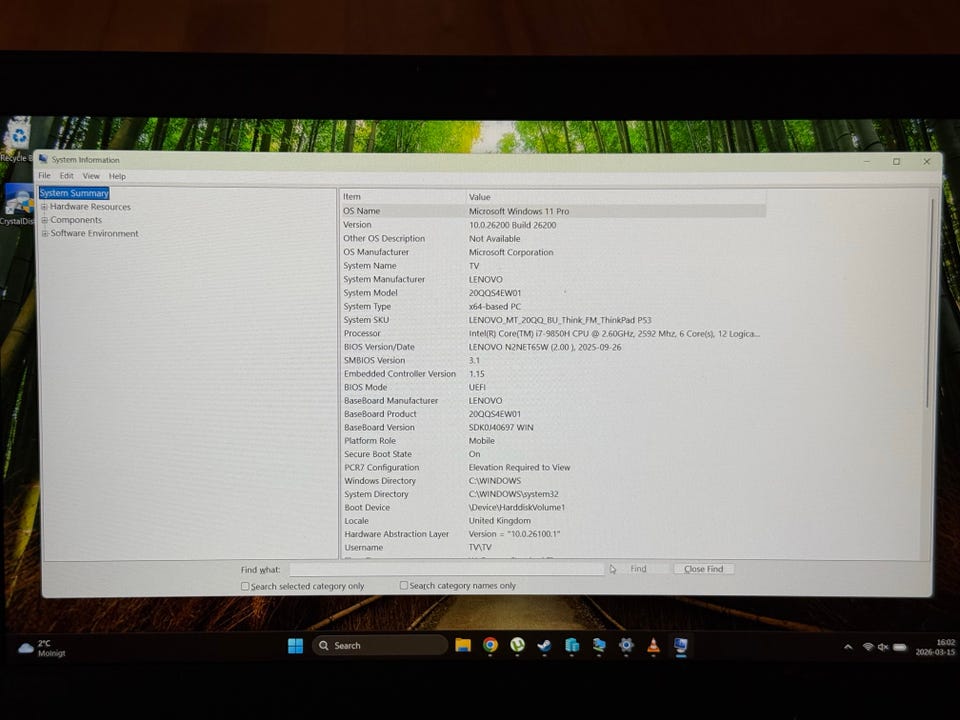
Task: Open the Edit menu
Action: click(x=67, y=176)
